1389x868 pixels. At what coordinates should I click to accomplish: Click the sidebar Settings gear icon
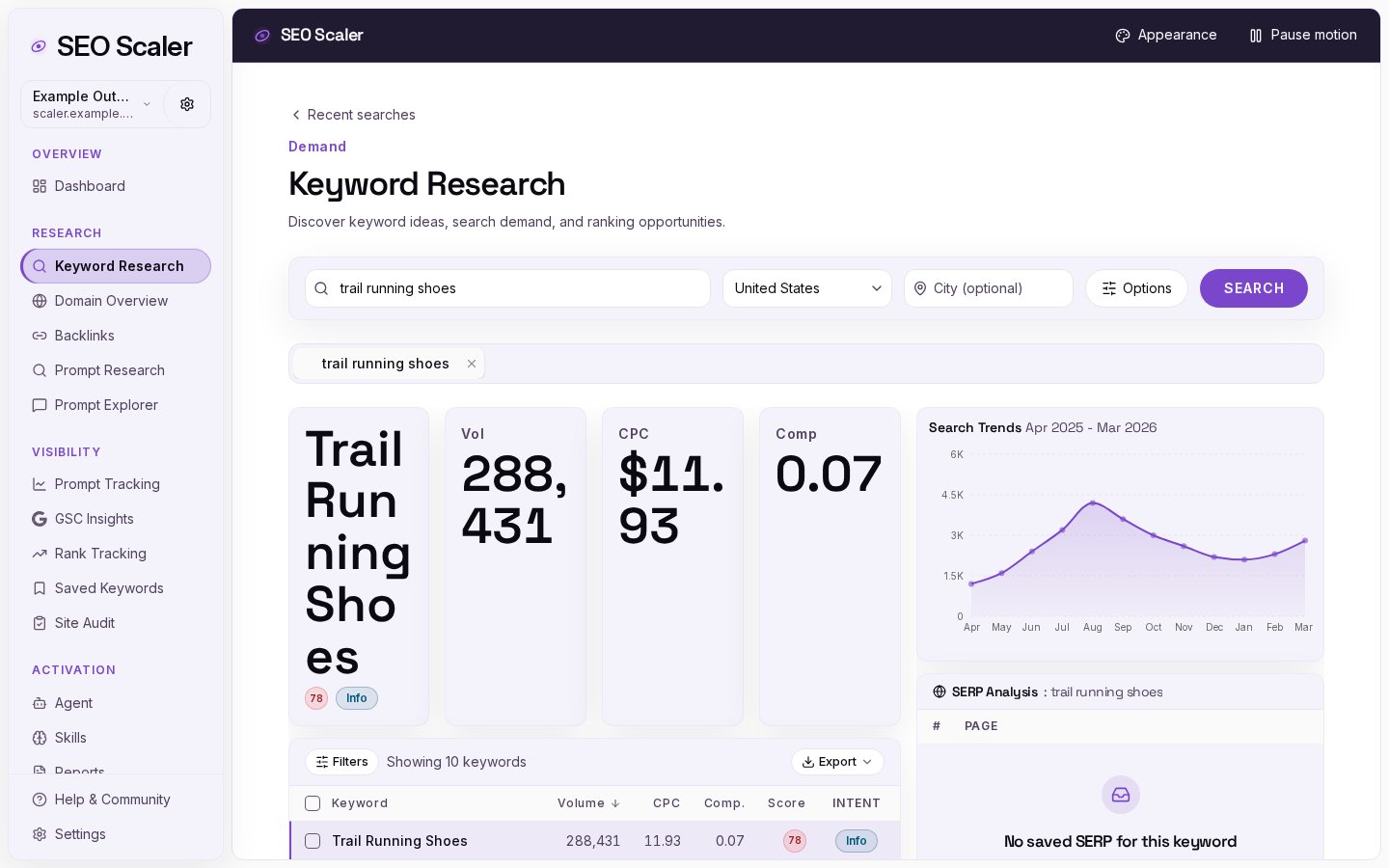pyautogui.click(x=40, y=834)
